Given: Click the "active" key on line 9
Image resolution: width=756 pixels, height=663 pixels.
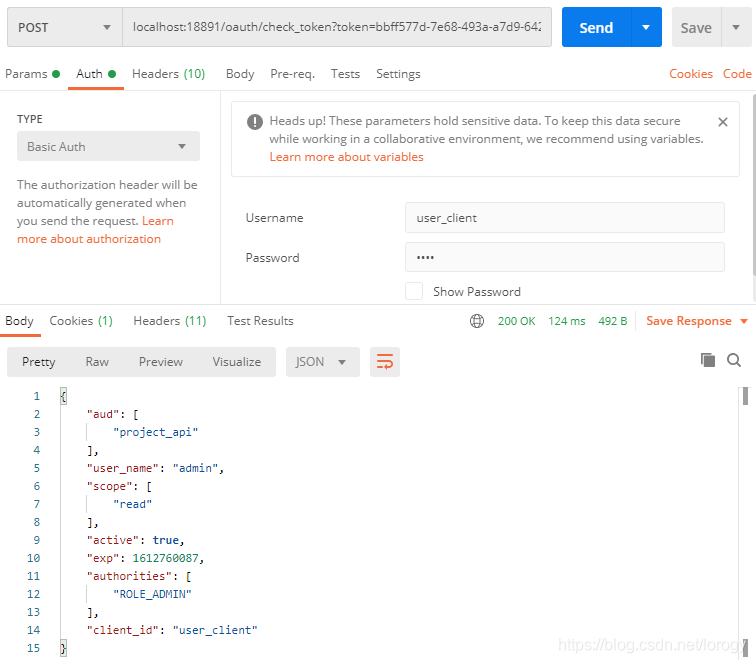Looking at the screenshot, I should (113, 540).
